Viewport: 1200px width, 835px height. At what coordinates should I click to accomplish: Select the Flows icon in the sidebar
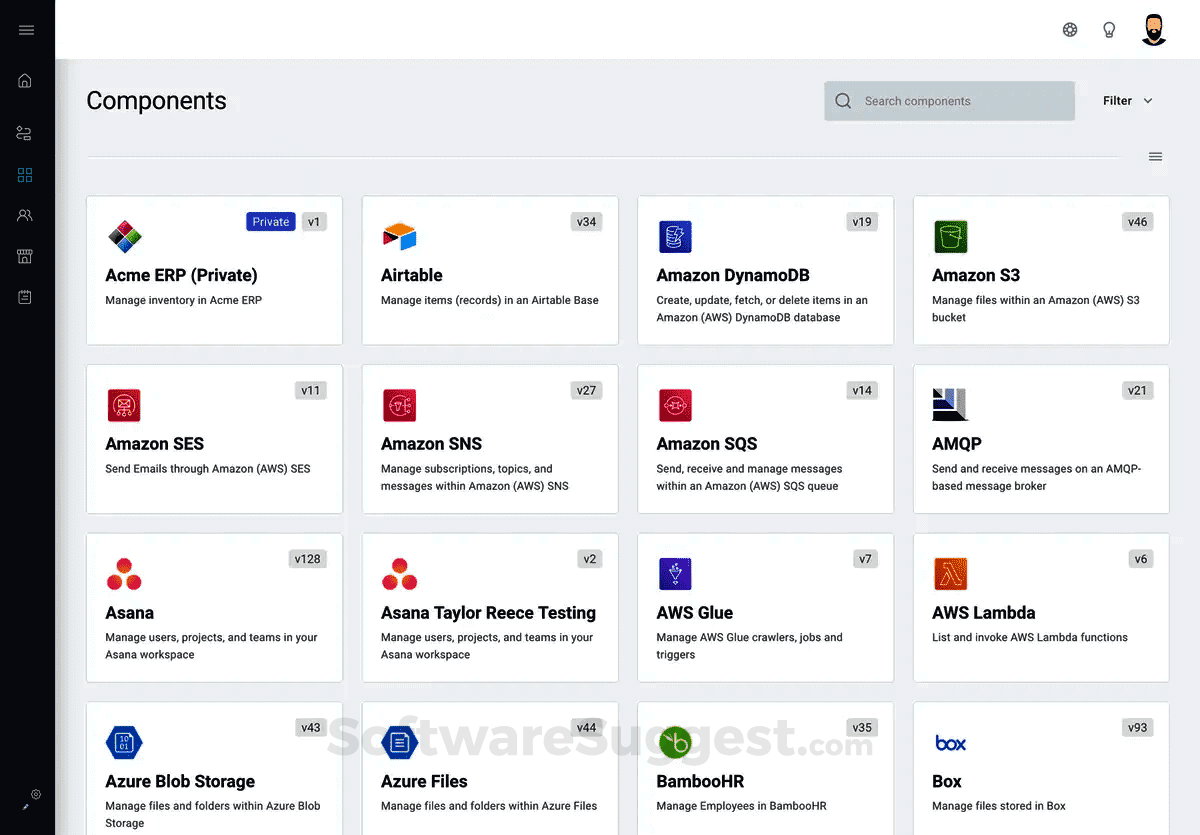tap(26, 133)
